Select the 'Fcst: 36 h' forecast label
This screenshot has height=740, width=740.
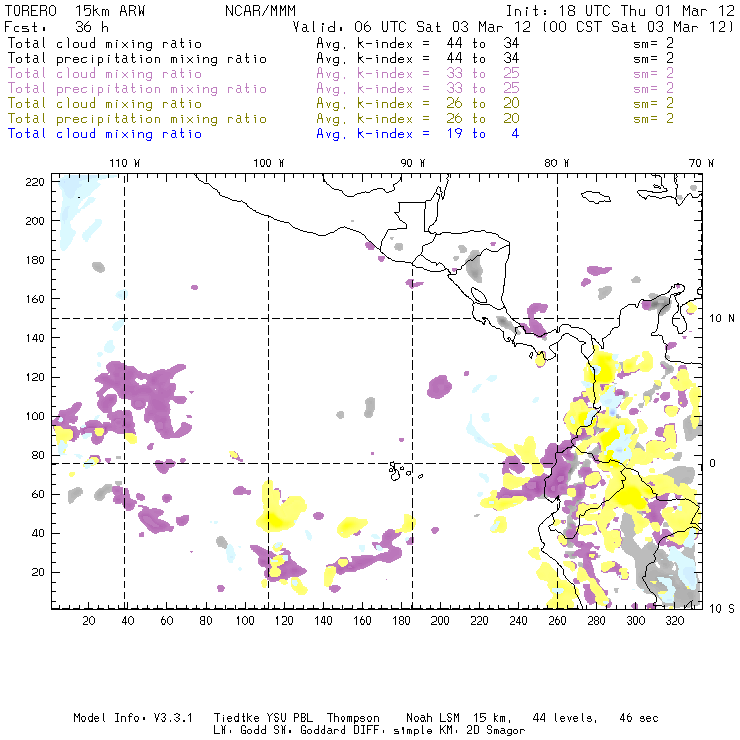[56, 27]
